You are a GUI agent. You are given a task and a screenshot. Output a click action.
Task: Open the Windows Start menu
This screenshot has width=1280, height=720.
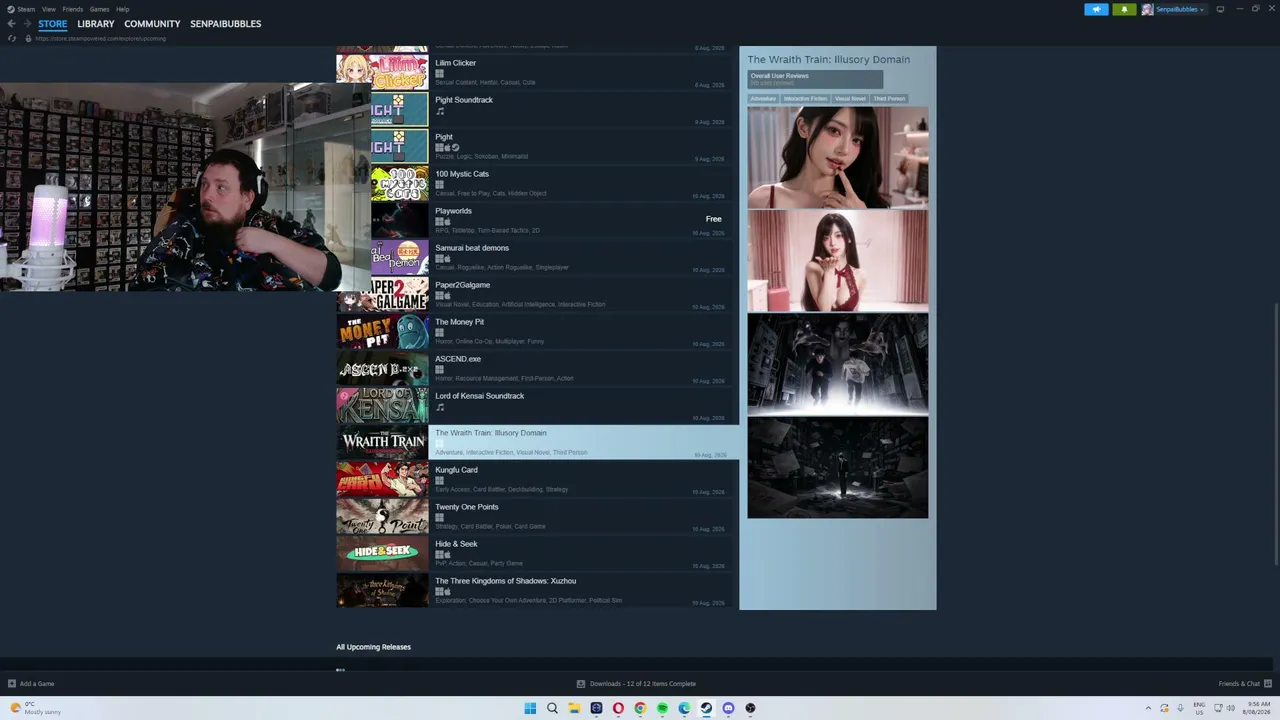pos(530,708)
